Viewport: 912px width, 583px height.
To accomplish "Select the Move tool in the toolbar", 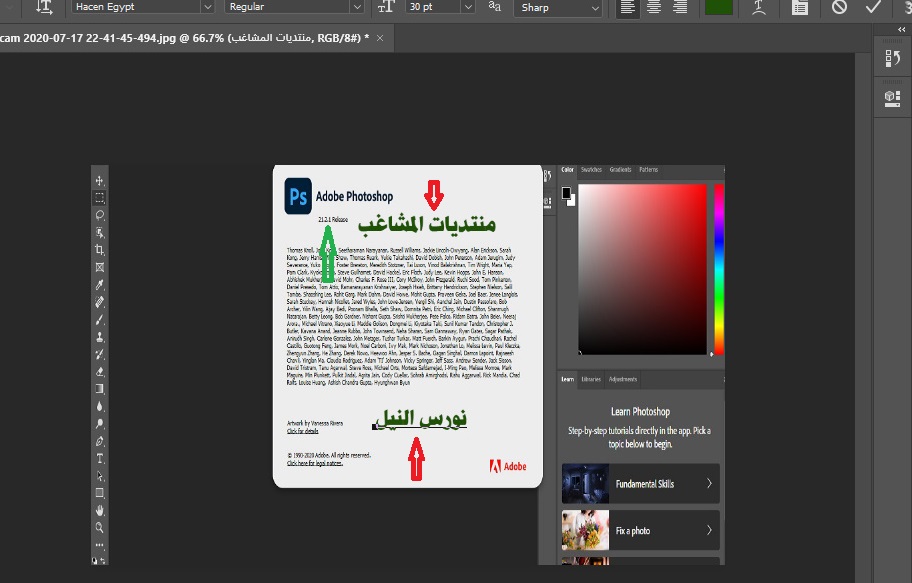I will coord(100,181).
